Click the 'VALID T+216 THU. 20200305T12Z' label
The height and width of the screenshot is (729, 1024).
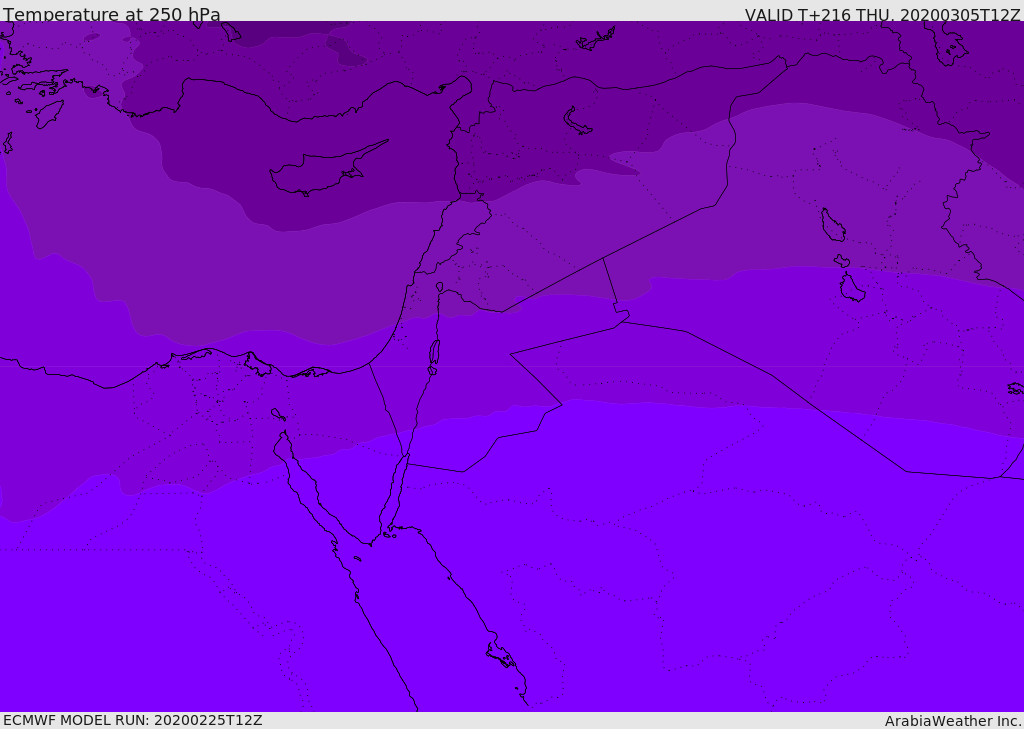[882, 14]
